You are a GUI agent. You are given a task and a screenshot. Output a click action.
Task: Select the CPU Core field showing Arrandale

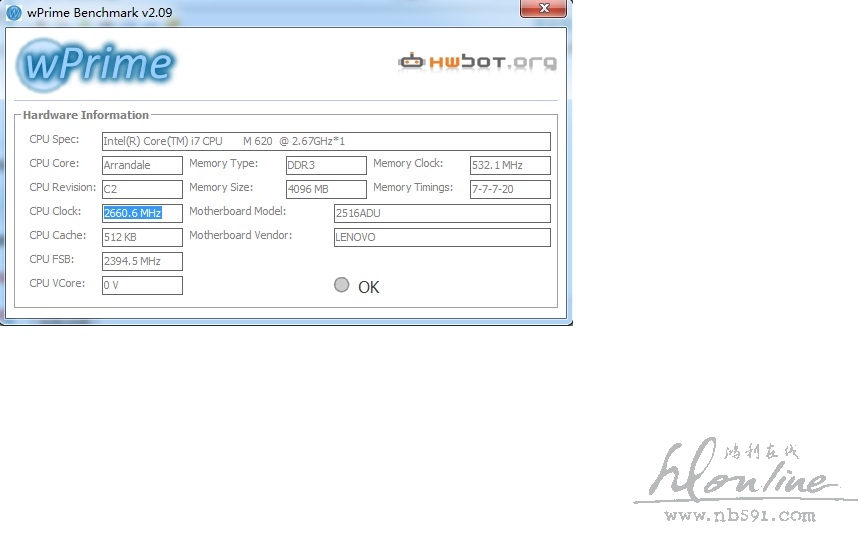point(142,165)
